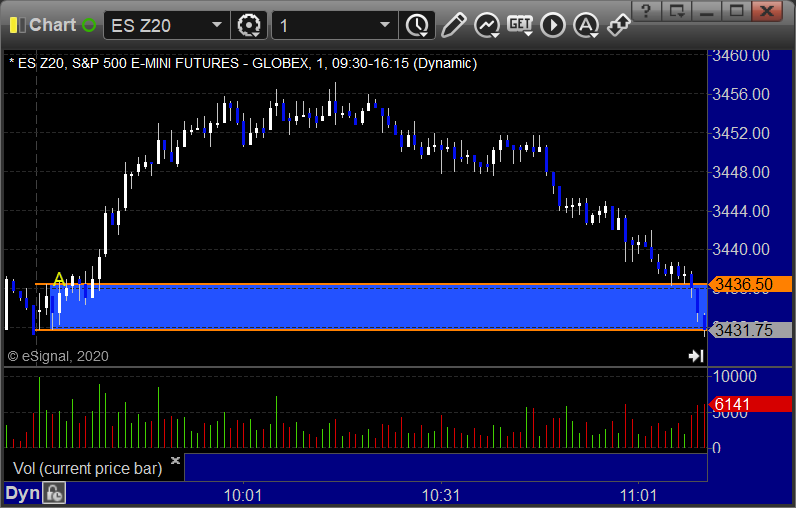Click the Chart title label
796x508 pixels.
point(52,25)
